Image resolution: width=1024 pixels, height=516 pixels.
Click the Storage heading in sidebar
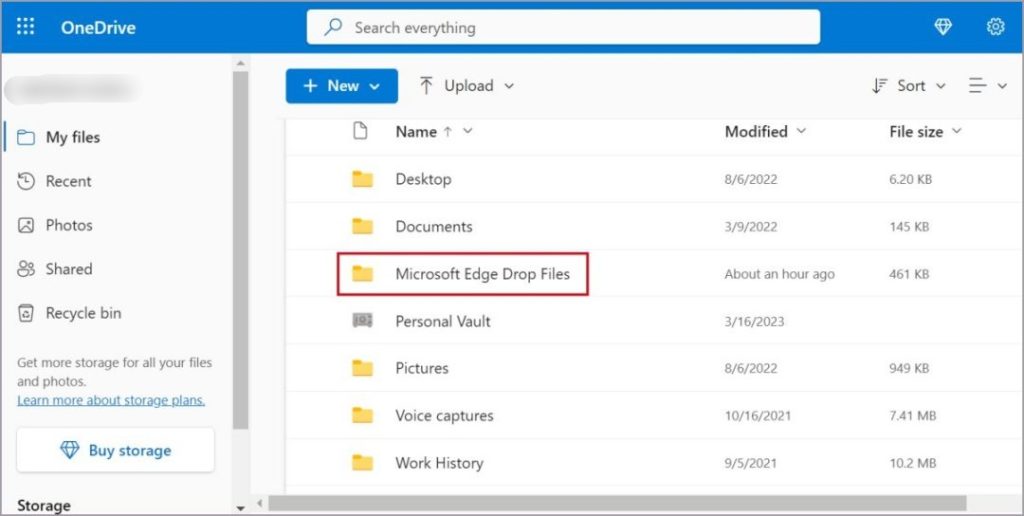coord(44,506)
